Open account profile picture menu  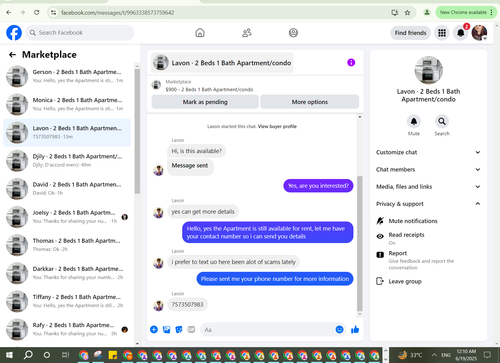point(479,33)
